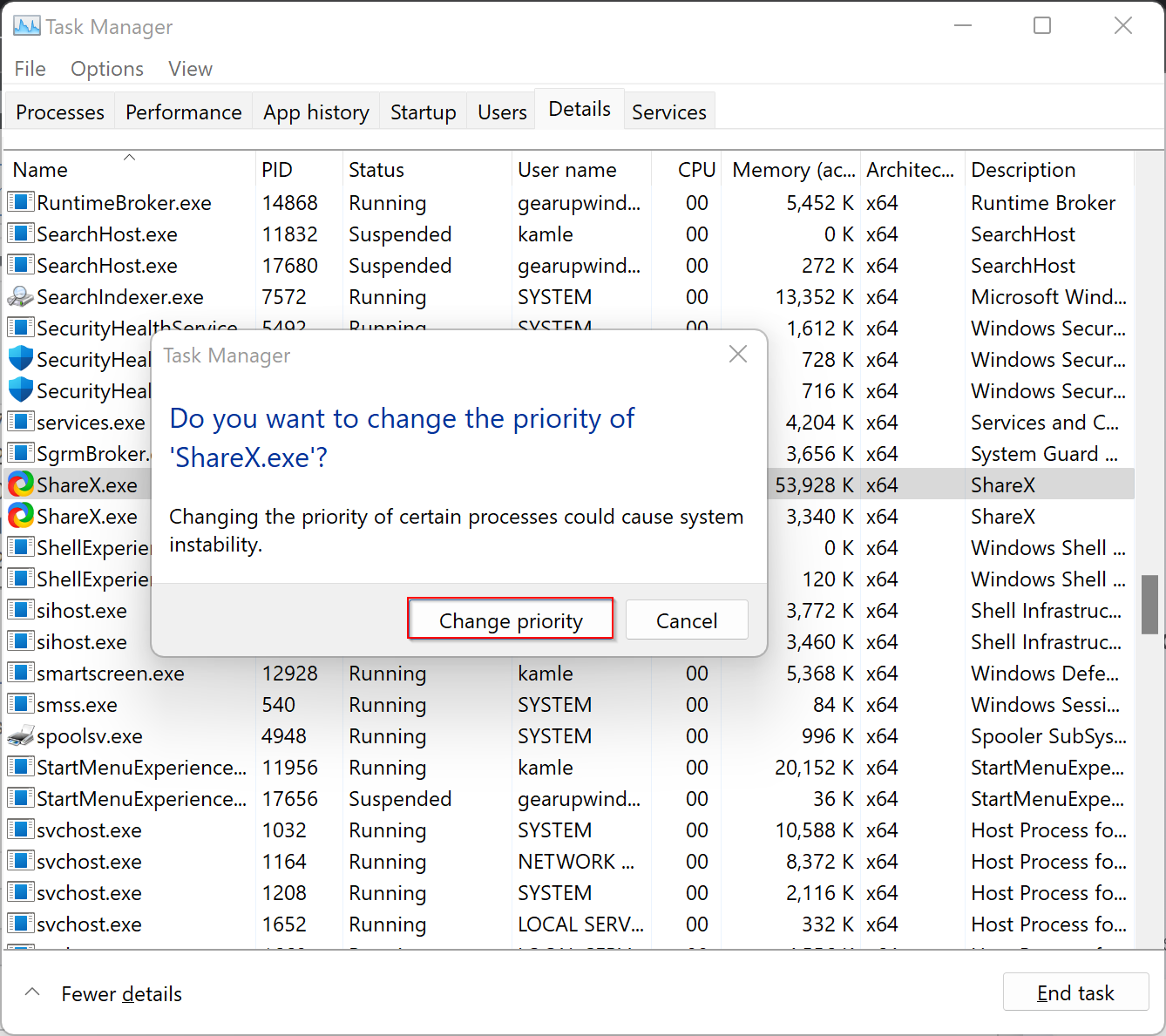
Task: Open the File menu
Action: pyautogui.click(x=31, y=69)
